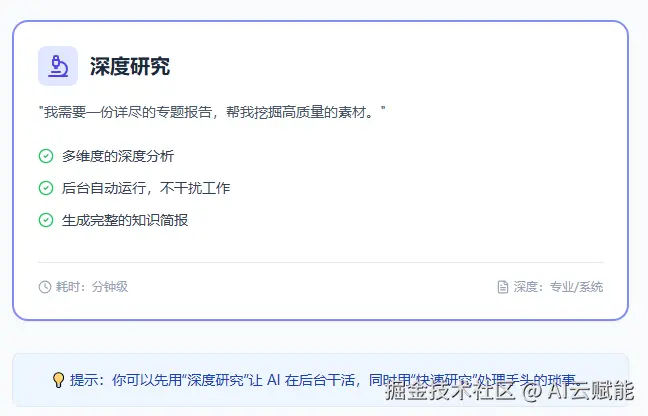Click the microscope icon beside 深度研究
Screen dimensions: 648x416
tap(58, 66)
